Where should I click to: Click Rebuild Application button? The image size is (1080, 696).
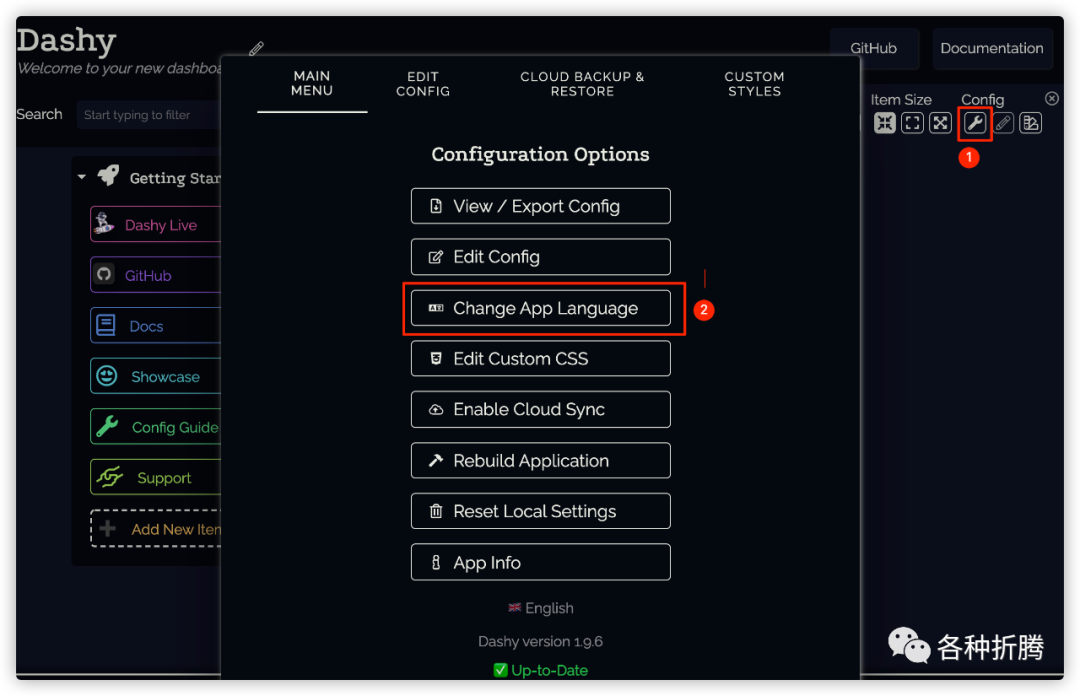[x=541, y=460]
